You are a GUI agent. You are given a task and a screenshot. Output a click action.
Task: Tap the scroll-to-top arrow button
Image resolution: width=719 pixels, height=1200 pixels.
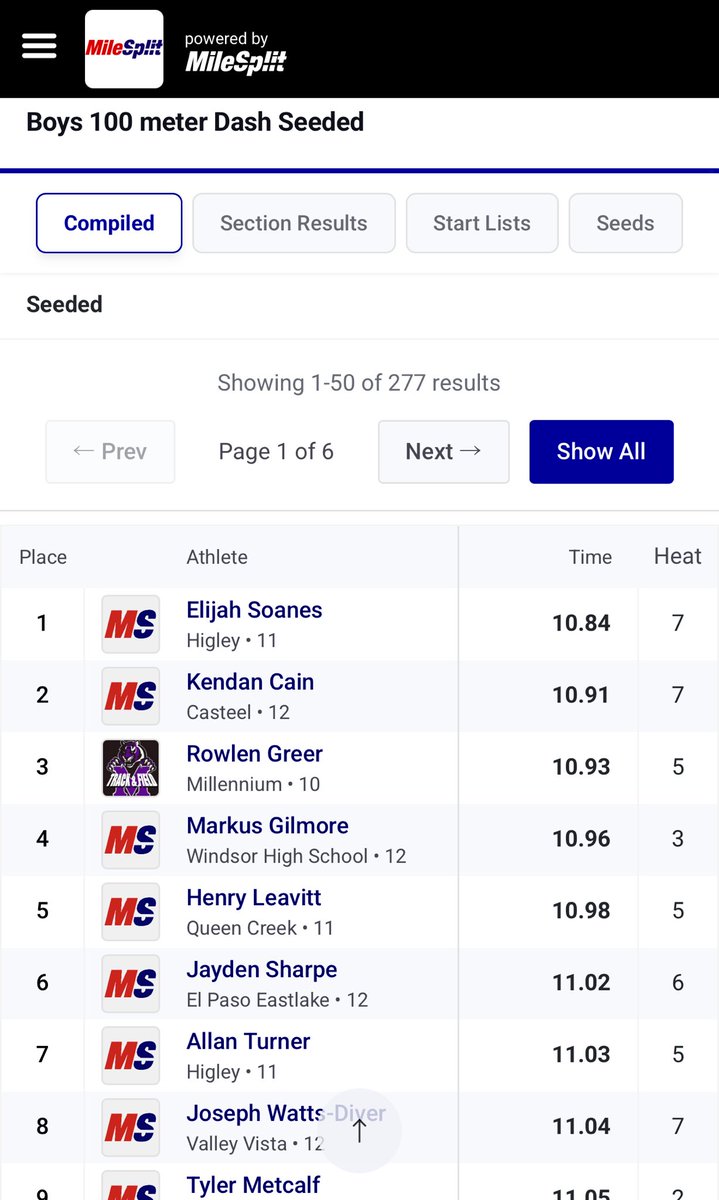tap(360, 1130)
